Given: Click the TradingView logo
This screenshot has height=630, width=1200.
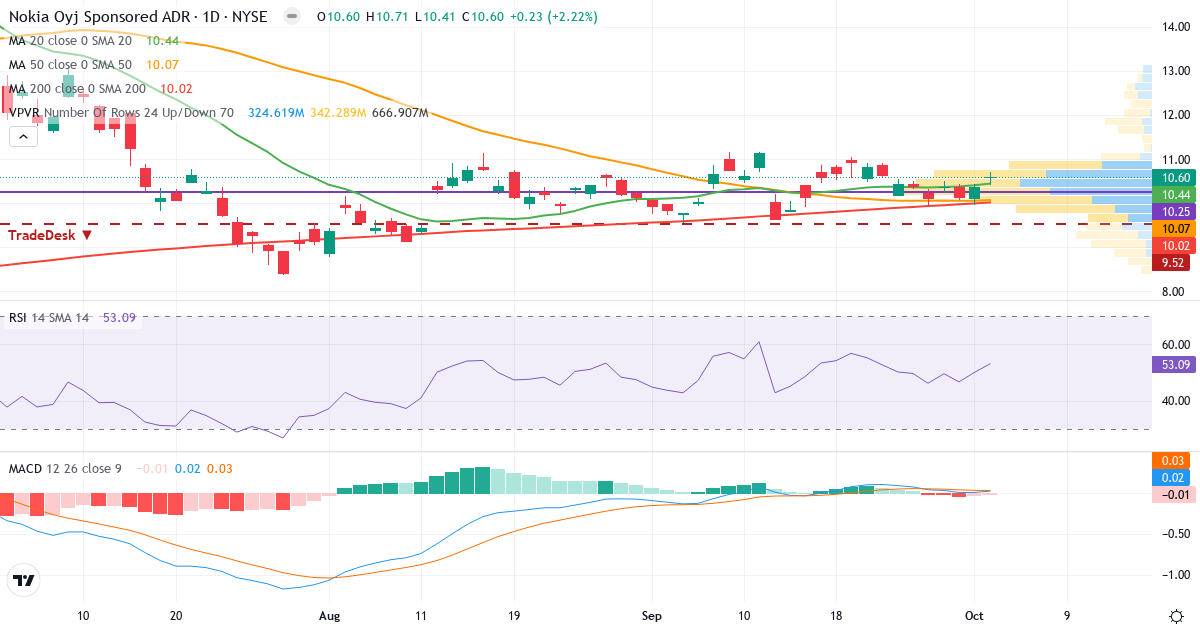Looking at the screenshot, I should [x=23, y=579].
